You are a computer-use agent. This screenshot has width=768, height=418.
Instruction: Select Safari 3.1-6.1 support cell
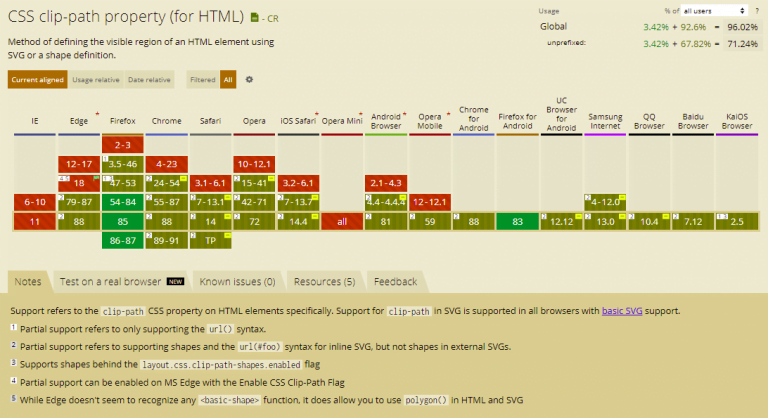211,183
